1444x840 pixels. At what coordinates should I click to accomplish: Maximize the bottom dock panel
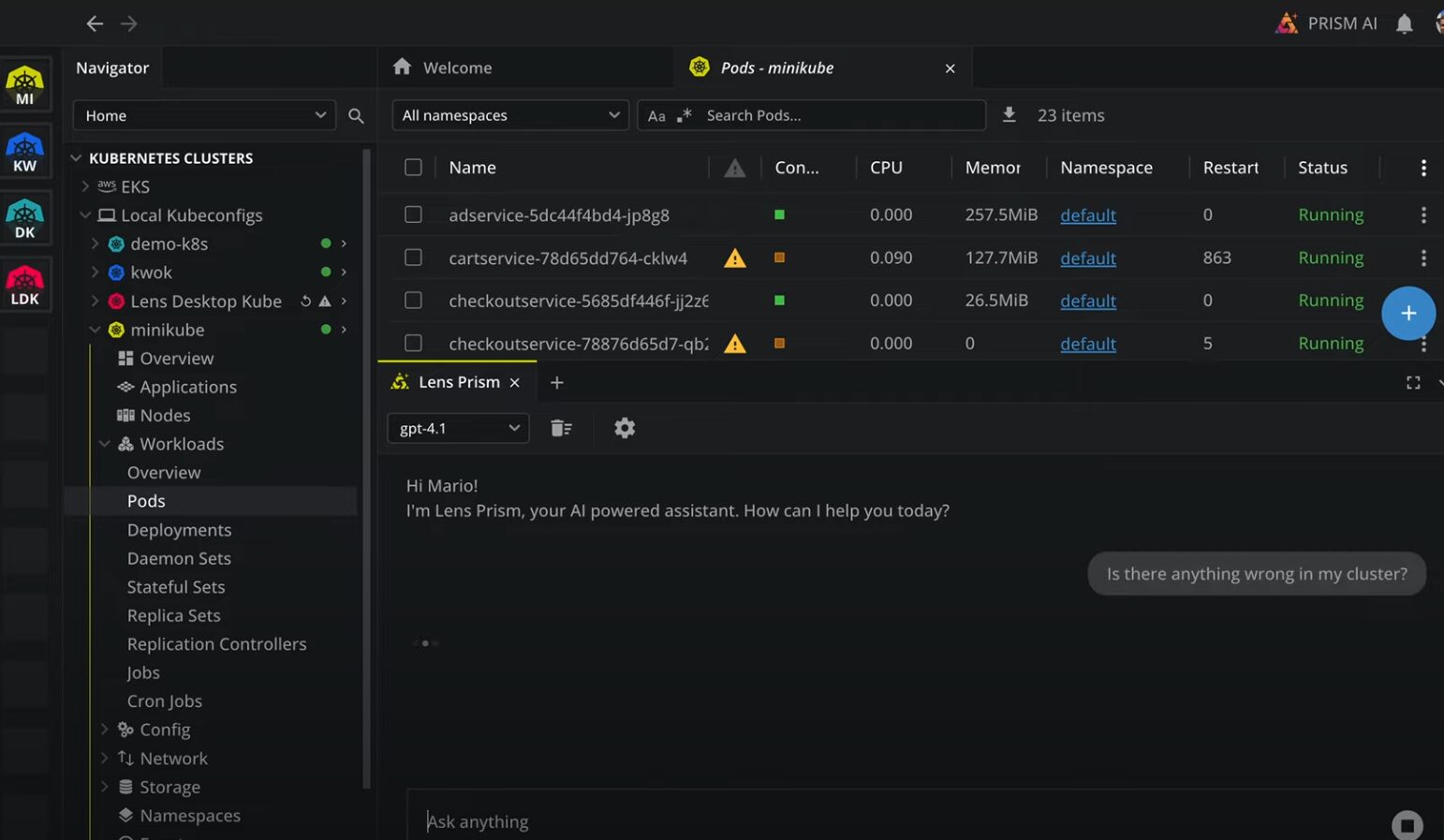pyautogui.click(x=1413, y=382)
